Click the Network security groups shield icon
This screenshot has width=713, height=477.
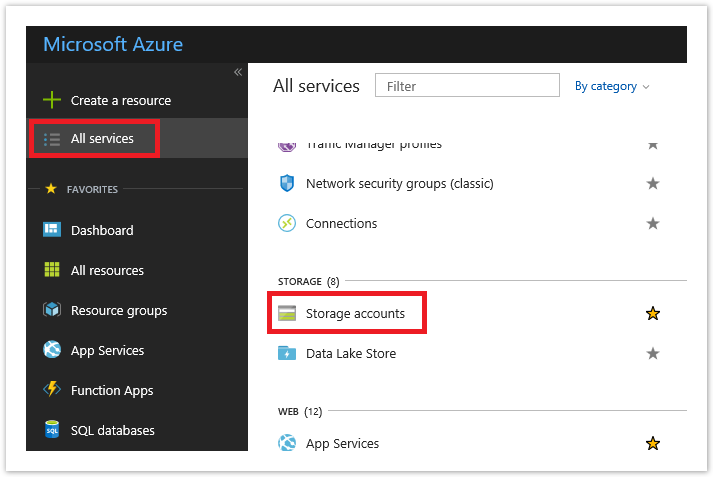click(x=287, y=183)
